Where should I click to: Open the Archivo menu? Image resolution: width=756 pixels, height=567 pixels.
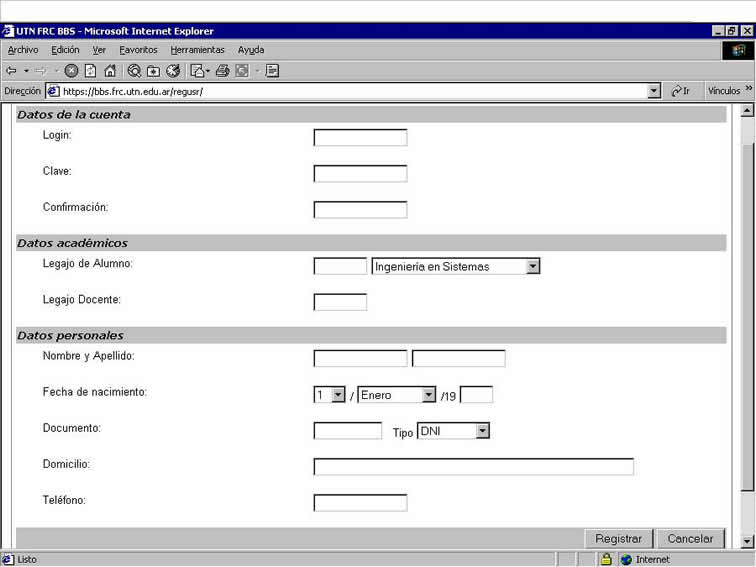(x=23, y=50)
